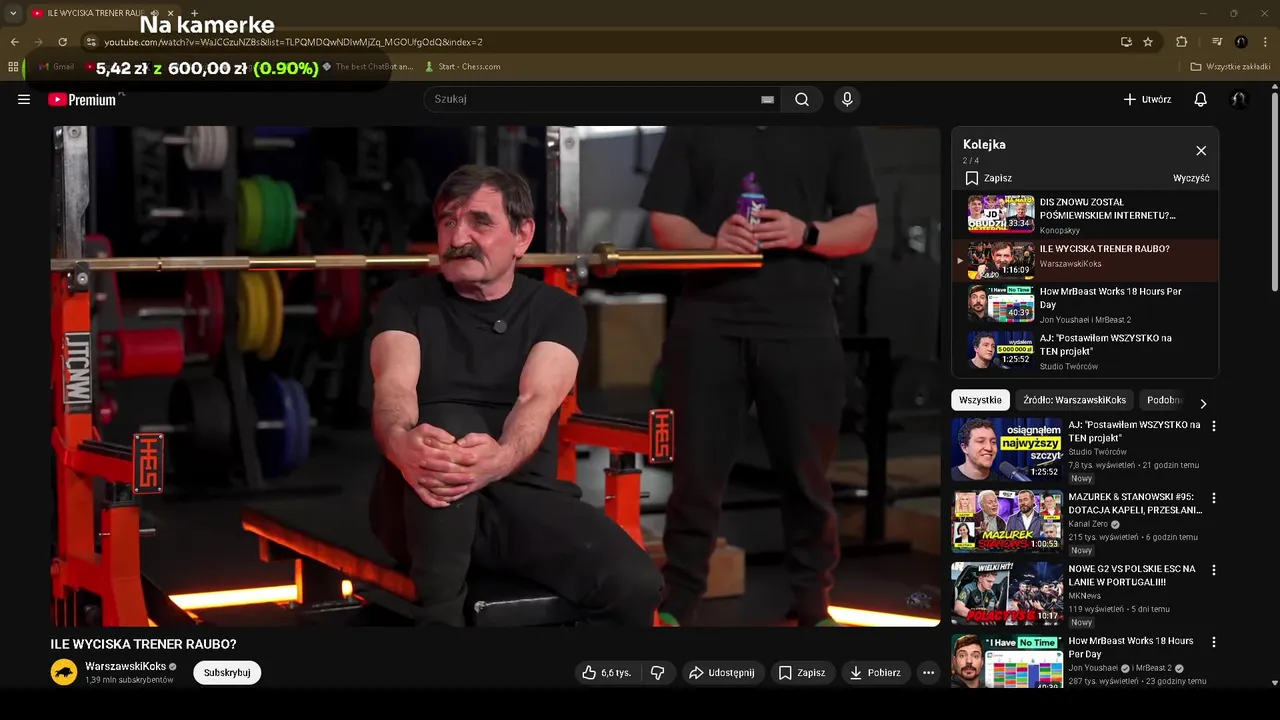Open Chrome extensions puzzle icon
The image size is (1280, 720).
tap(1181, 42)
